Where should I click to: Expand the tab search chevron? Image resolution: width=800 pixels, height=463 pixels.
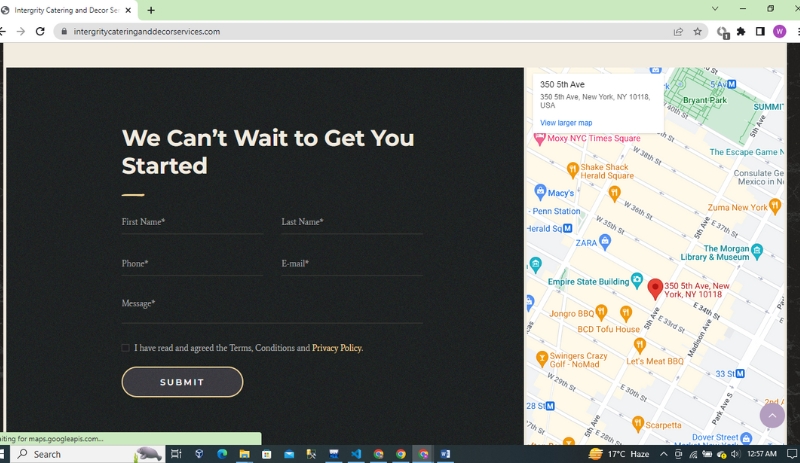pyautogui.click(x=715, y=9)
